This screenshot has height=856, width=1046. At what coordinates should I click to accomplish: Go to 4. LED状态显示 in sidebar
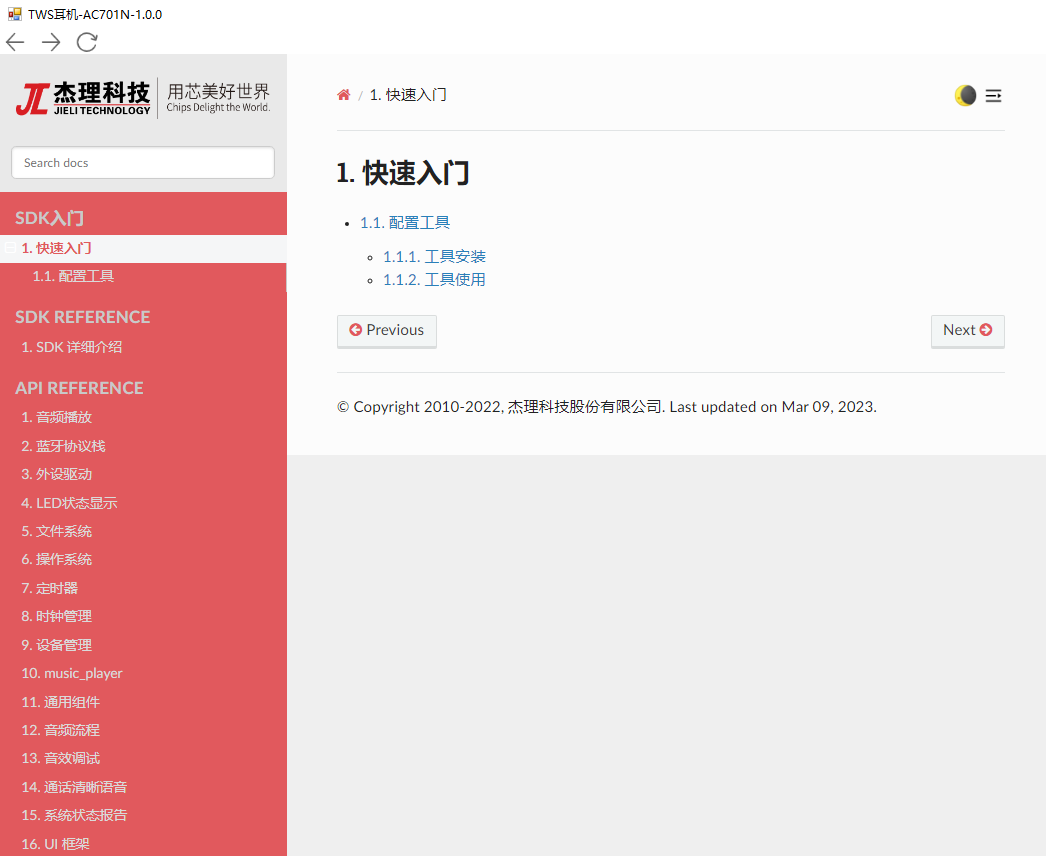(69, 503)
